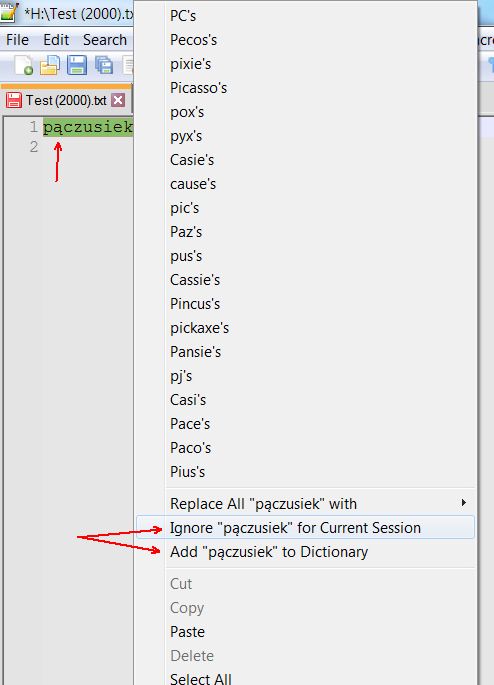Click the Open file folder icon
Viewport: 494px width, 685px height.
coord(50,66)
